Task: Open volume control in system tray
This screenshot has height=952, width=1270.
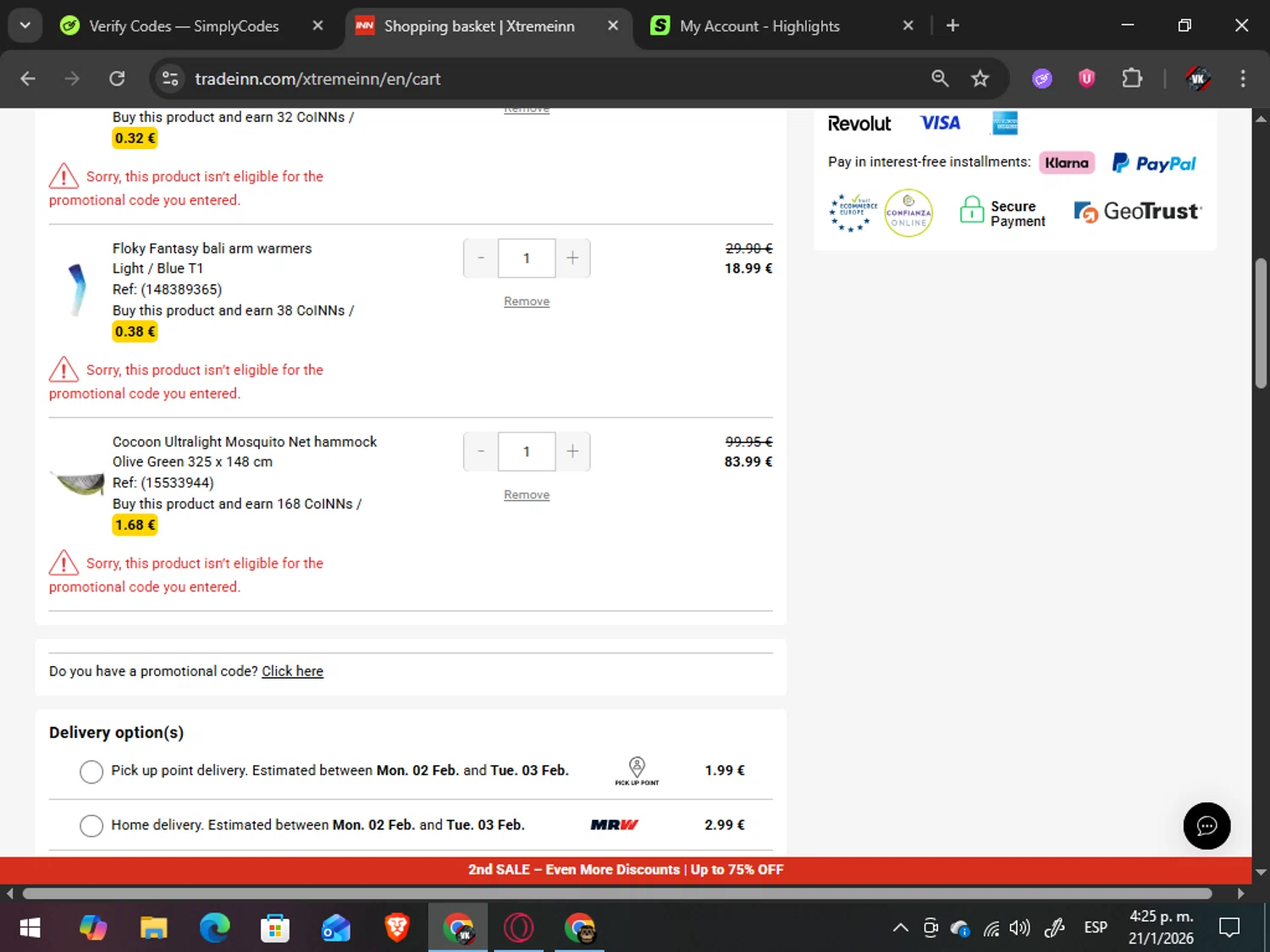Action: click(1020, 928)
